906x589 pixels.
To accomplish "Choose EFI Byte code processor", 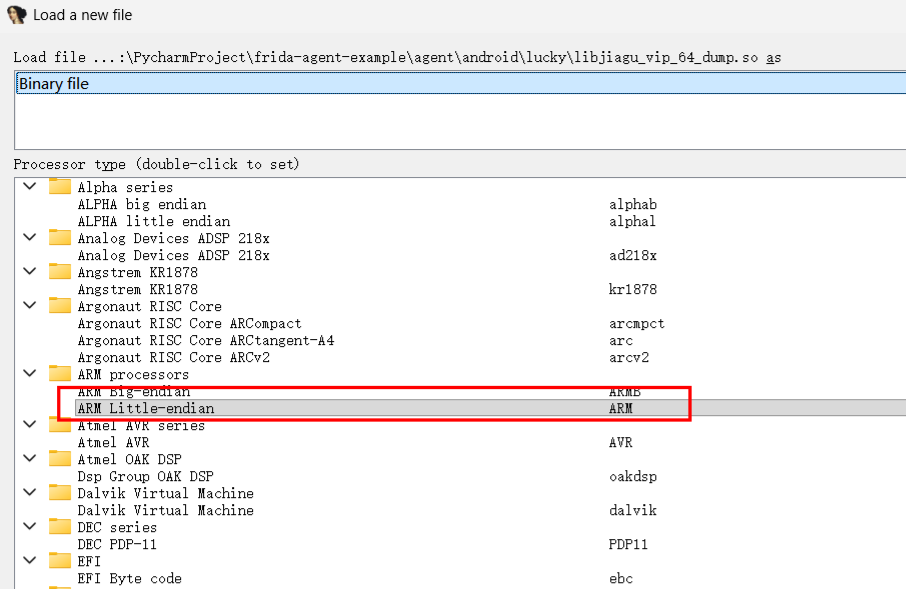I will (129, 578).
